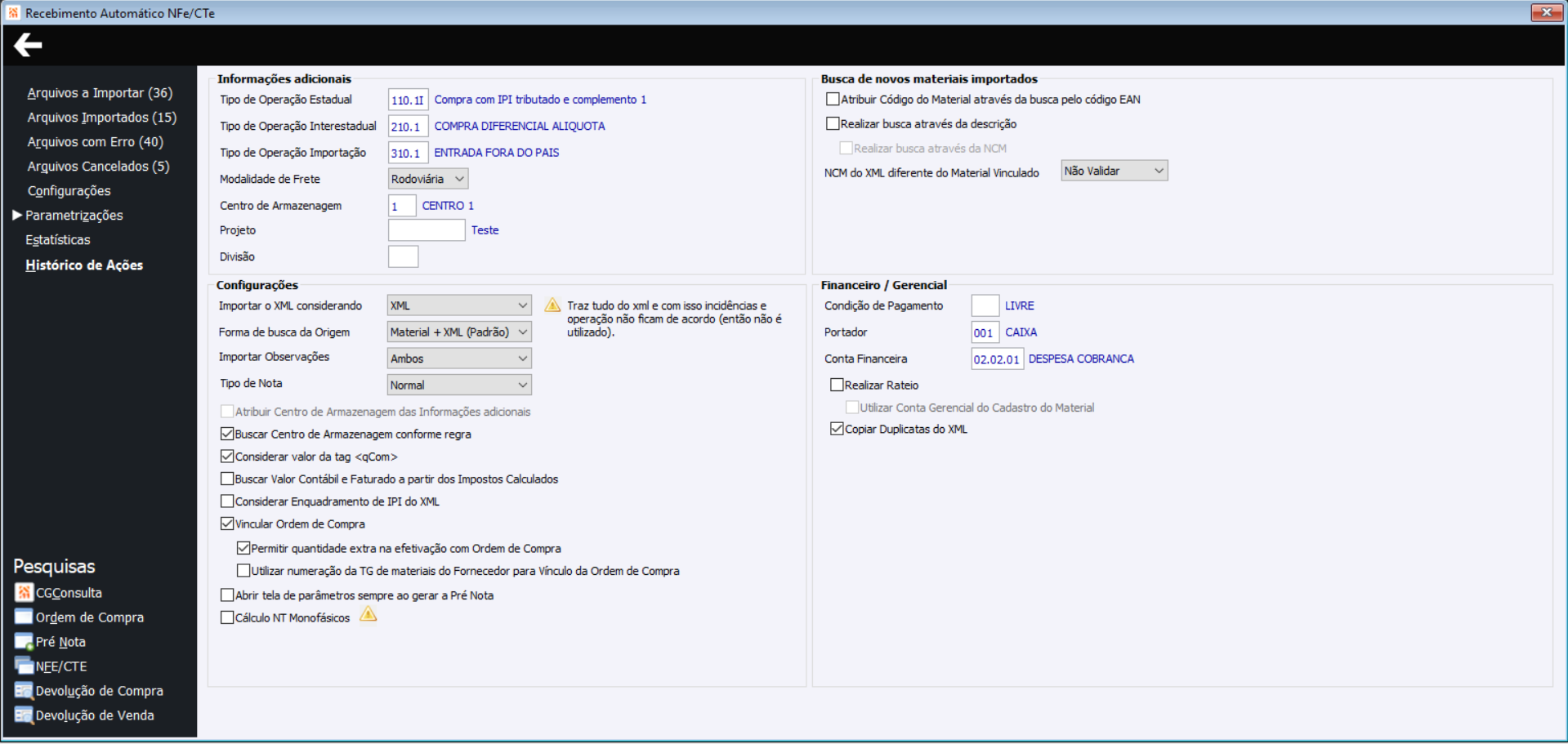Viewport: 1568px width, 744px height.
Task: Click the Tipo de Operação Importação field
Action: 408,153
